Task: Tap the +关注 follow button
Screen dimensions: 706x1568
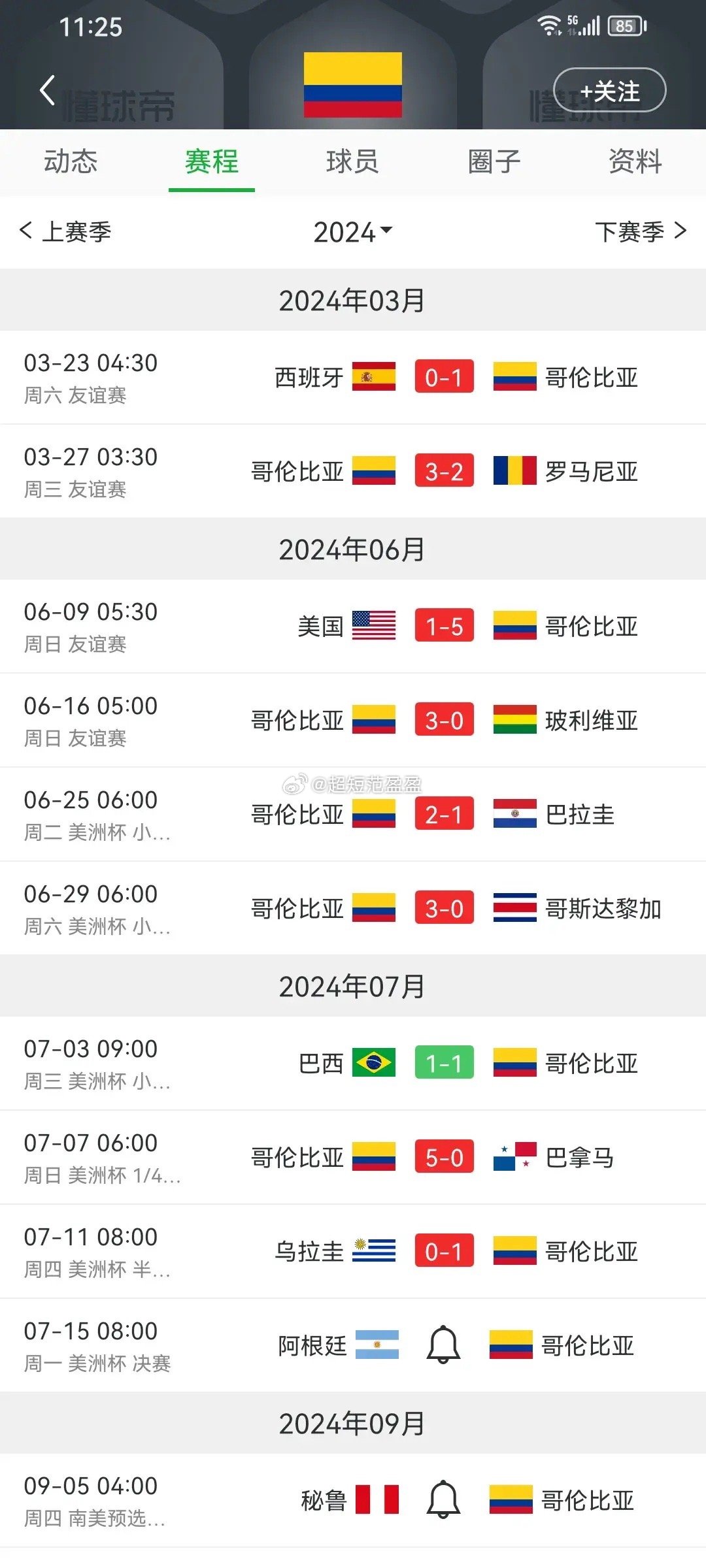Action: click(609, 90)
